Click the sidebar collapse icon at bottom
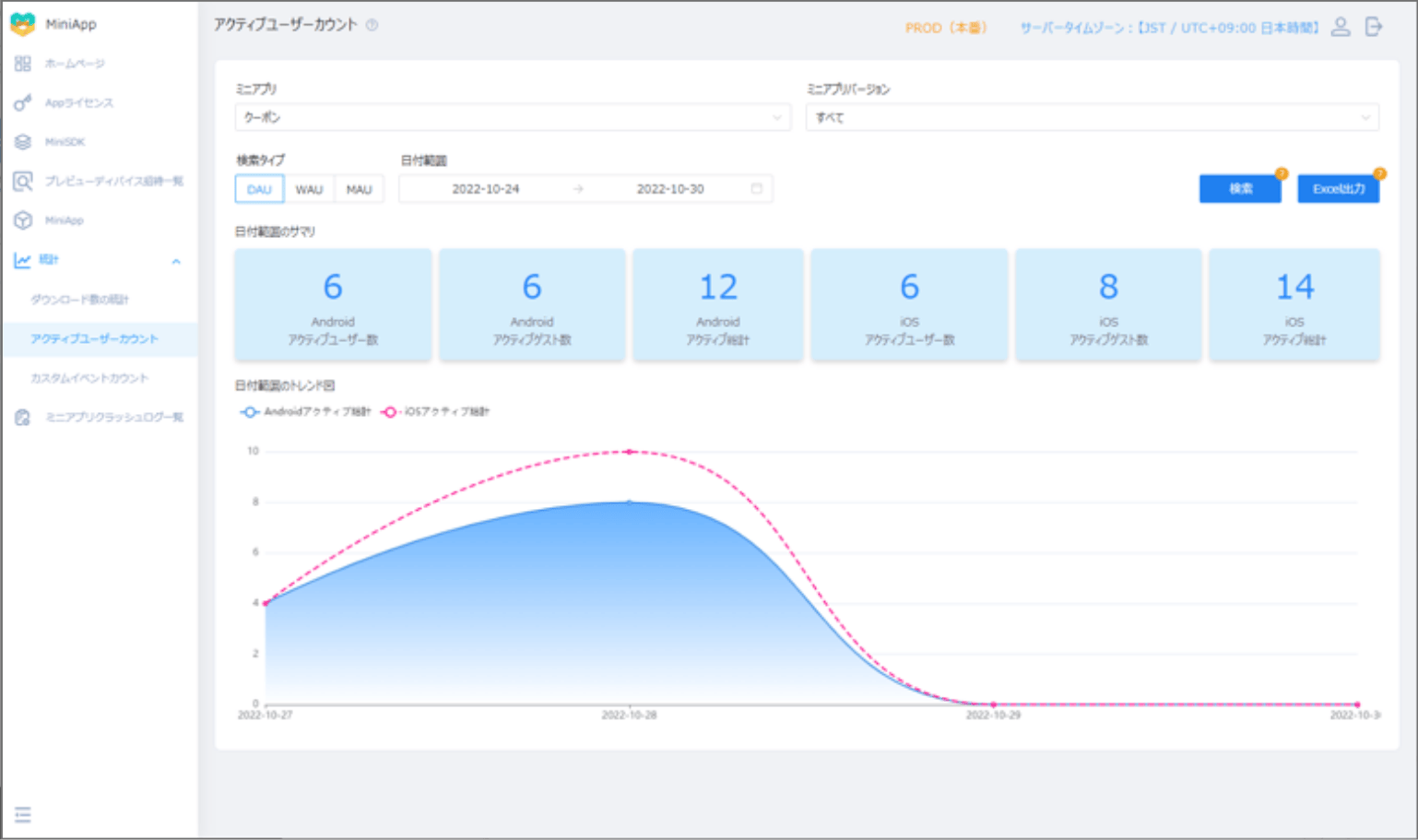 pos(23,814)
